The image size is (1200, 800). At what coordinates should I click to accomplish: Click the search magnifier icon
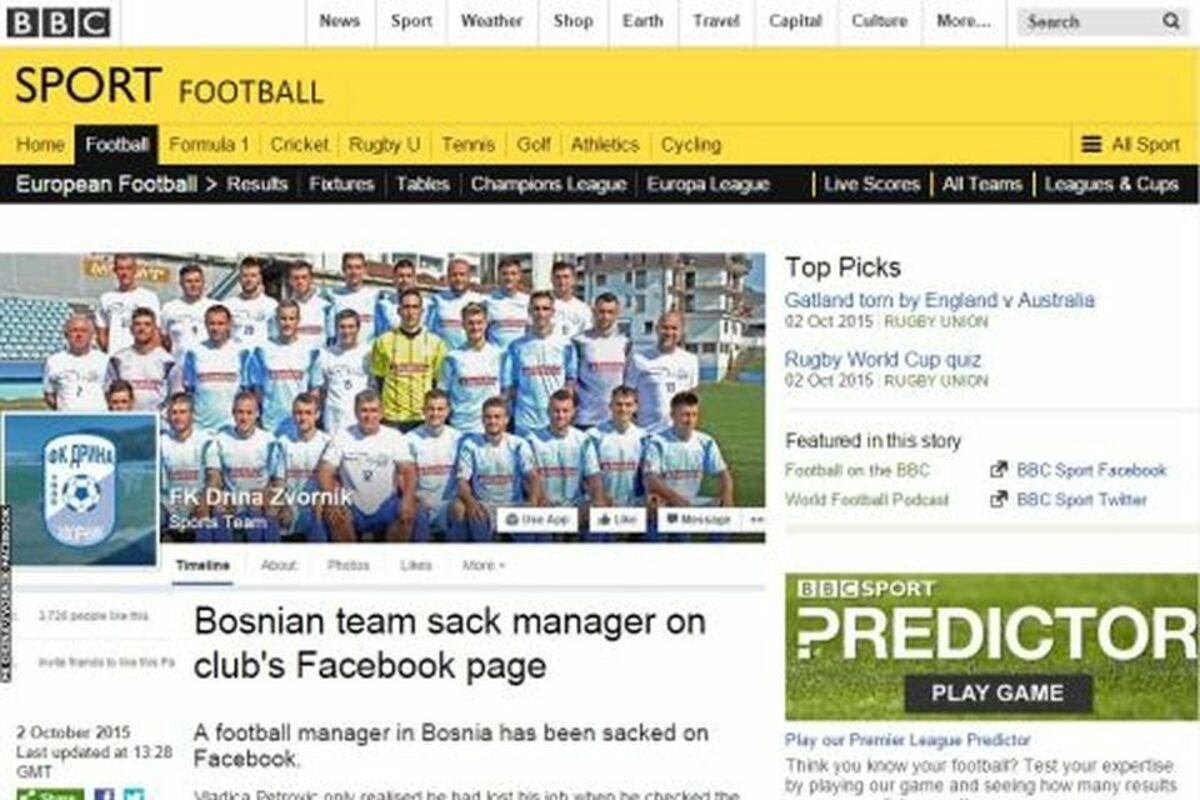(1171, 21)
